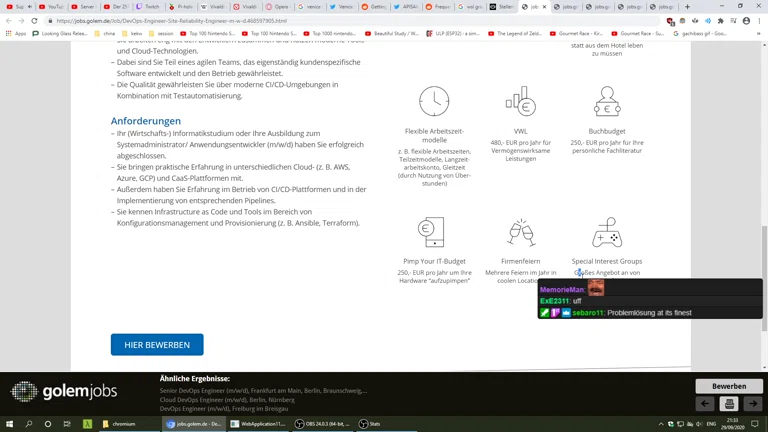This screenshot has width=768, height=432.
Task: Open the gachibass gif Google bookmark
Action: coord(700,34)
